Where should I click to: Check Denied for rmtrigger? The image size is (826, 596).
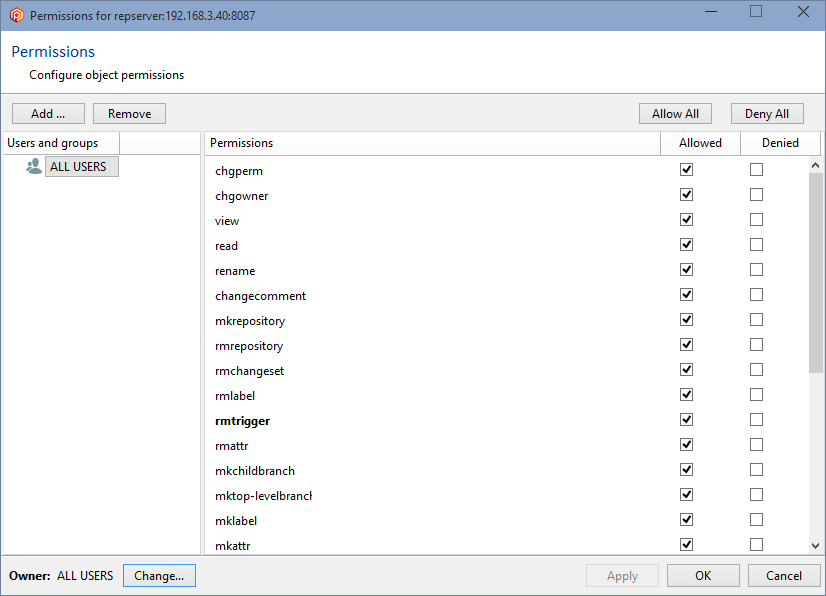(x=756, y=420)
